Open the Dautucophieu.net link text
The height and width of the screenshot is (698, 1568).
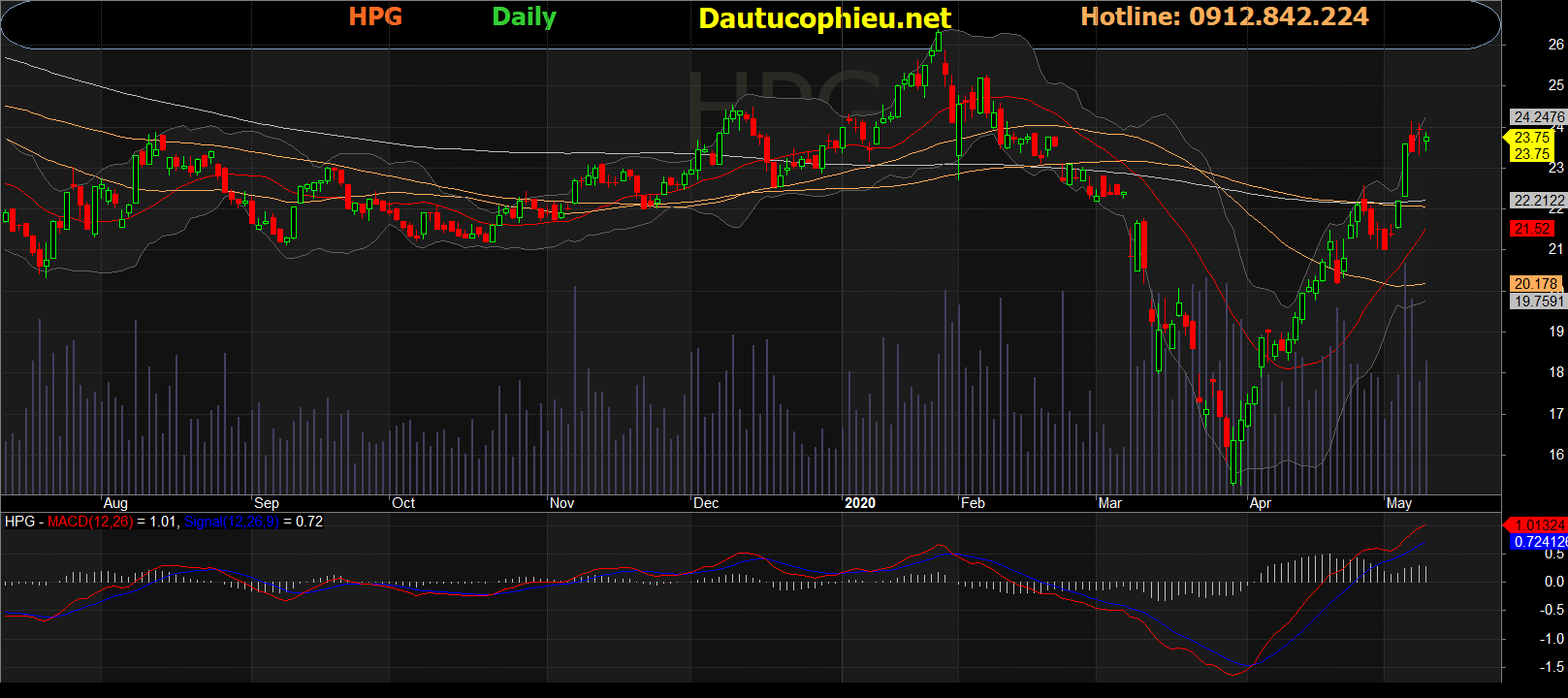click(x=825, y=18)
